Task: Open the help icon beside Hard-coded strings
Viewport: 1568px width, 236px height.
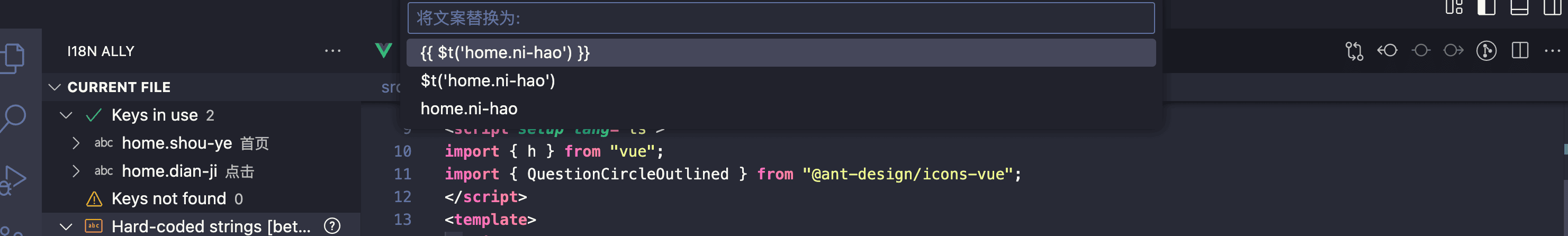Action: click(x=332, y=226)
